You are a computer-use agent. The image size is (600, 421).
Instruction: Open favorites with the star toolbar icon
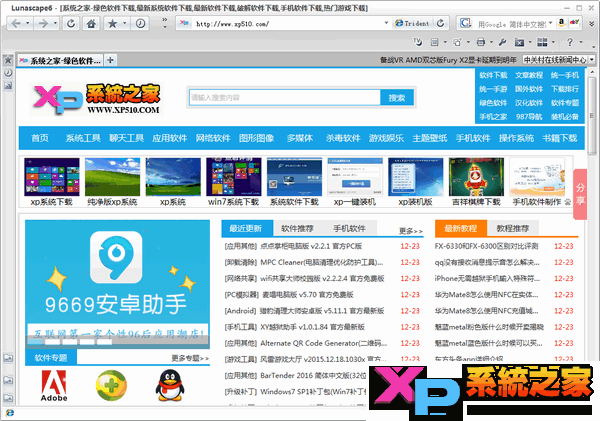coord(112,24)
